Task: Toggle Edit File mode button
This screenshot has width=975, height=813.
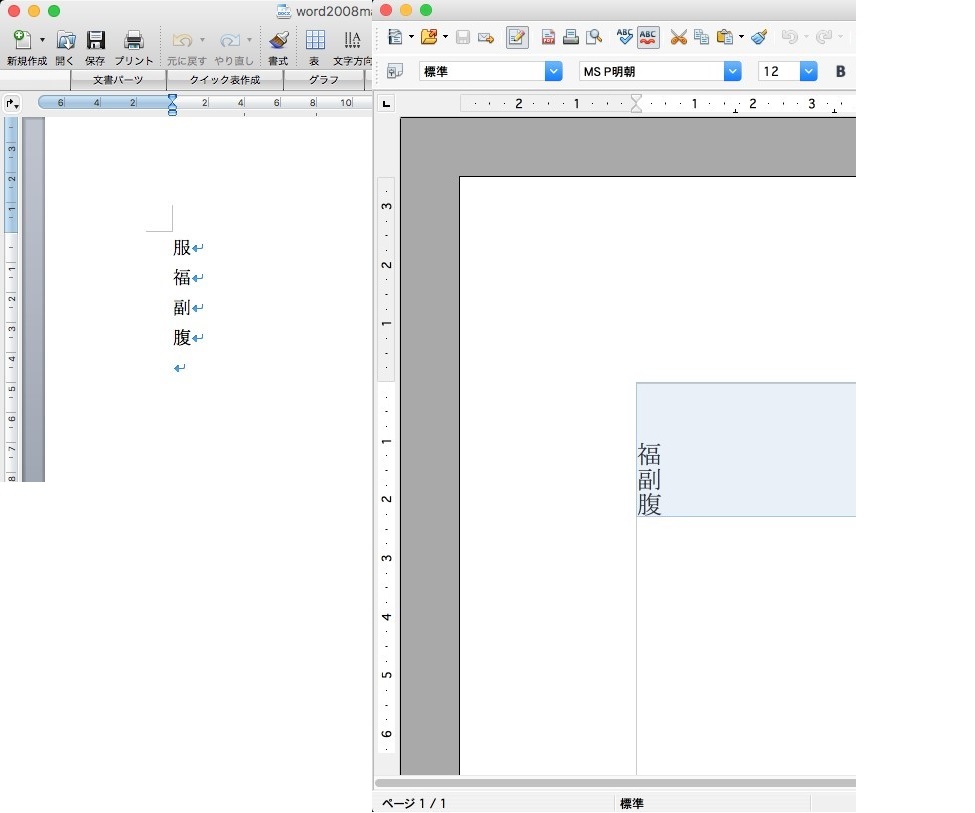Action: click(x=517, y=38)
